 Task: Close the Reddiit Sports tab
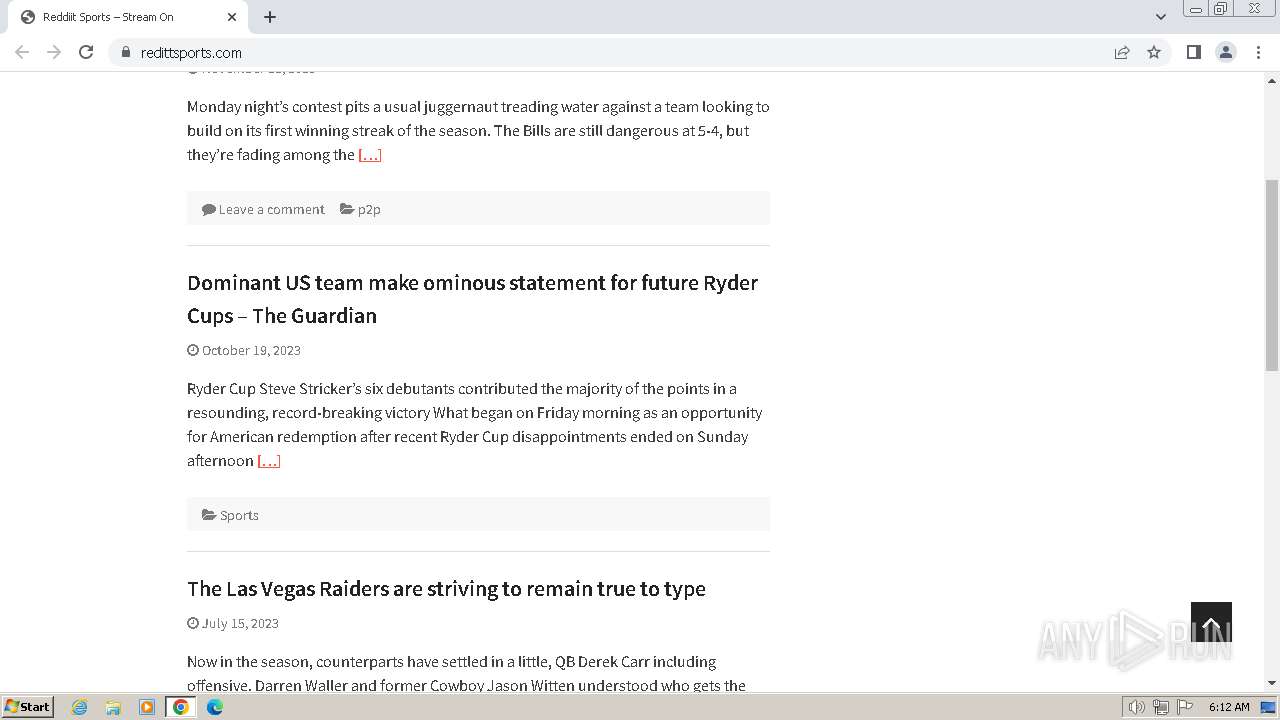point(232,17)
